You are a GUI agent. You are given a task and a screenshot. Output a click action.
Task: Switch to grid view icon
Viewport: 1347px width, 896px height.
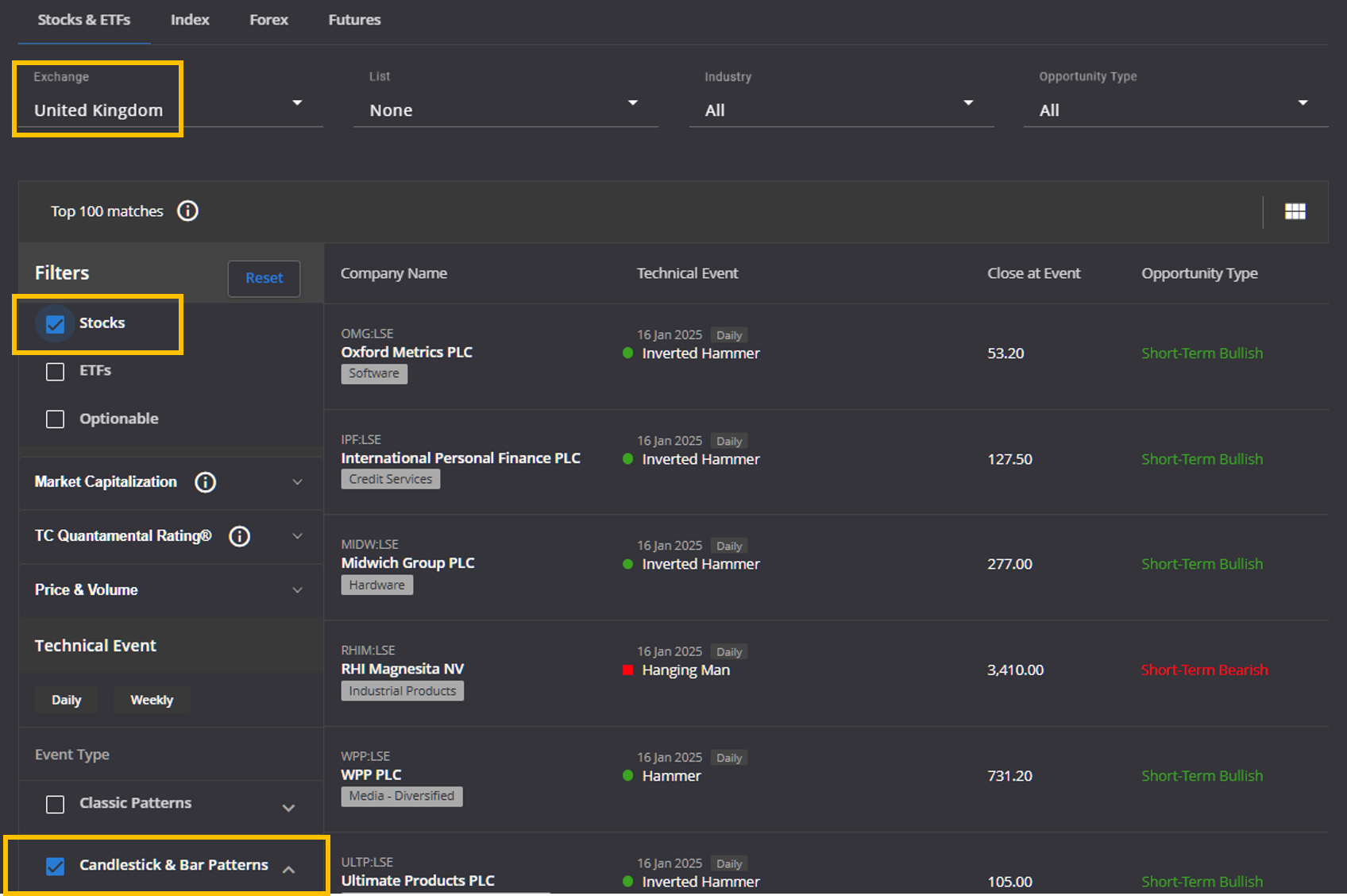tap(1295, 211)
